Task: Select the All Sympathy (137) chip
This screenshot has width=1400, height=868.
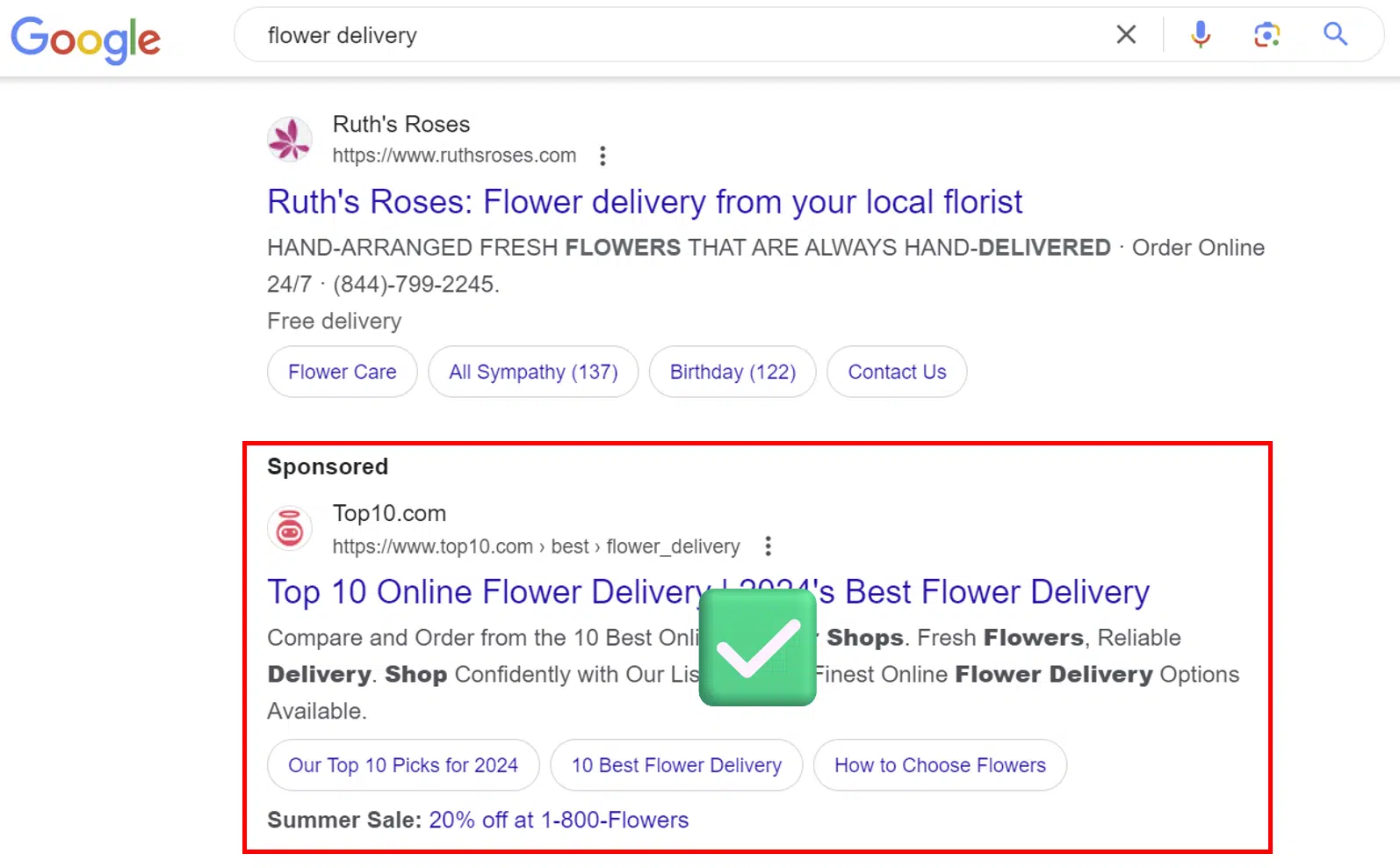Action: pyautogui.click(x=533, y=372)
